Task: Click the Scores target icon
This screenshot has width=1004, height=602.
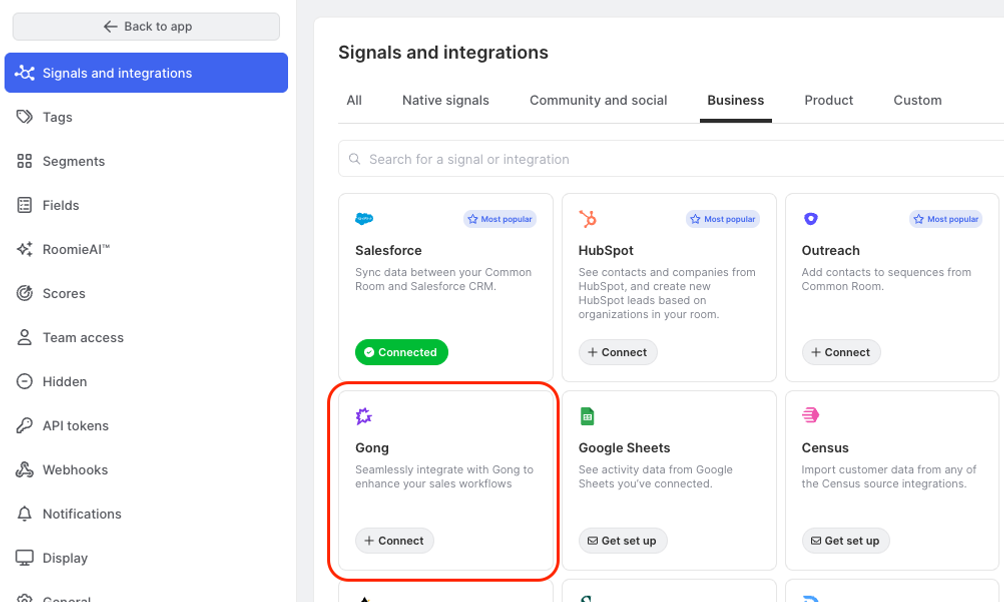Action: (x=24, y=293)
